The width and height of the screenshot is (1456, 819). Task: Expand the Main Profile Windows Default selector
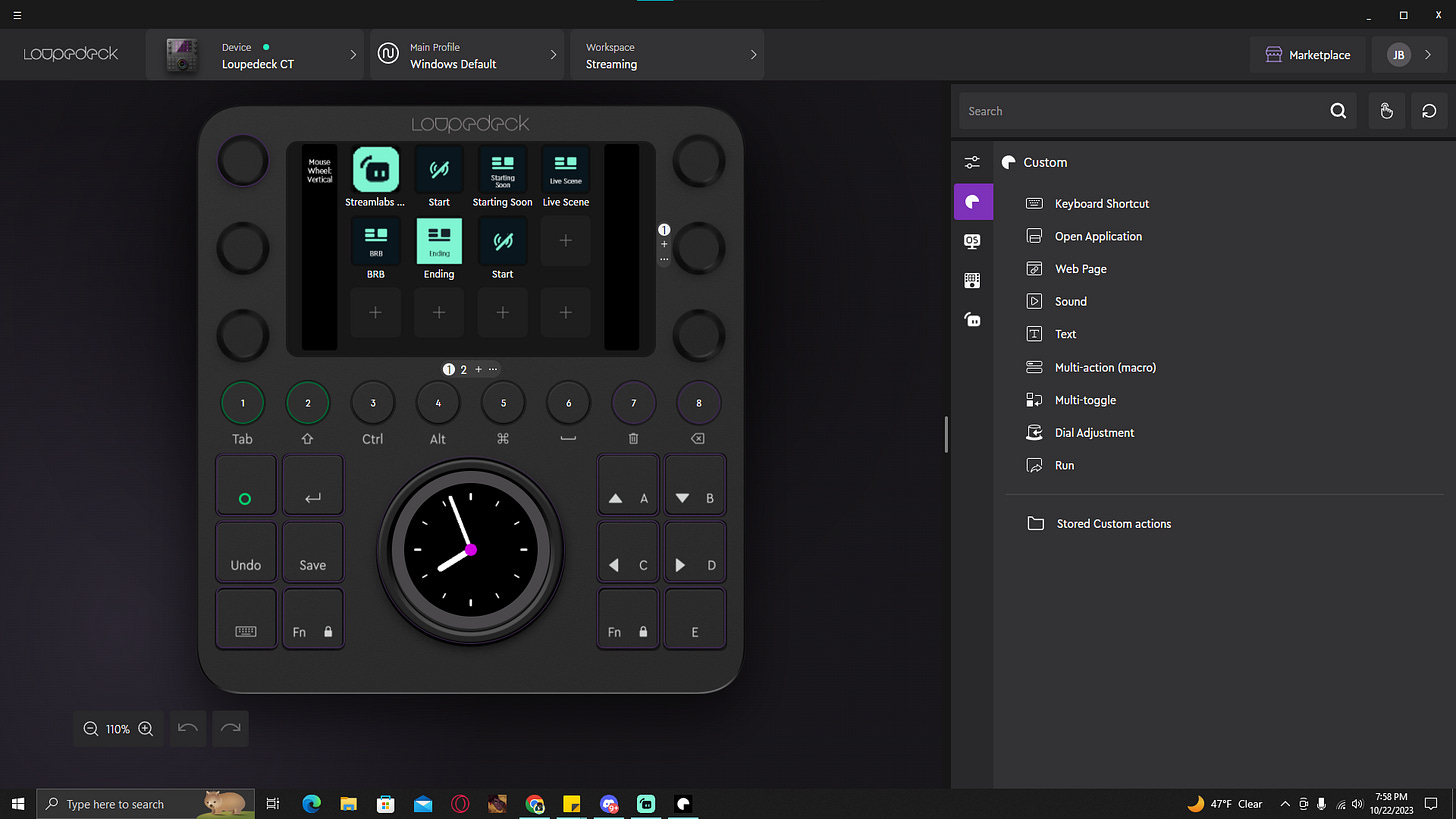pos(468,55)
